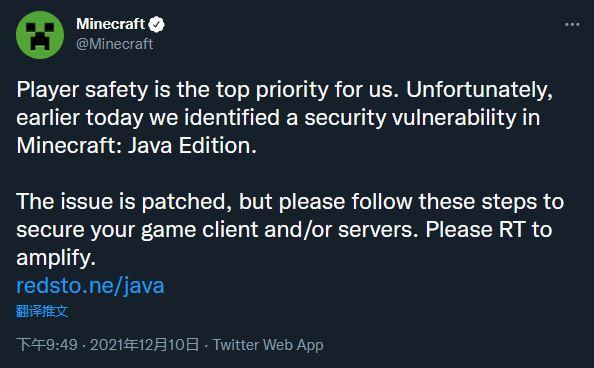Click the word 'amplify.' in the tweet

56,258
